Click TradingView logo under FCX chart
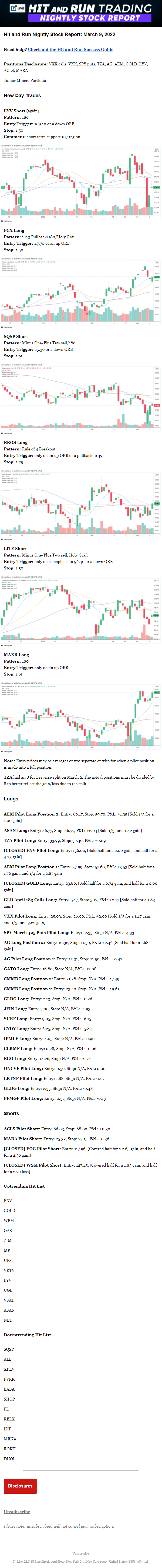The image size is (162, 1568). pyautogui.click(x=6, y=327)
